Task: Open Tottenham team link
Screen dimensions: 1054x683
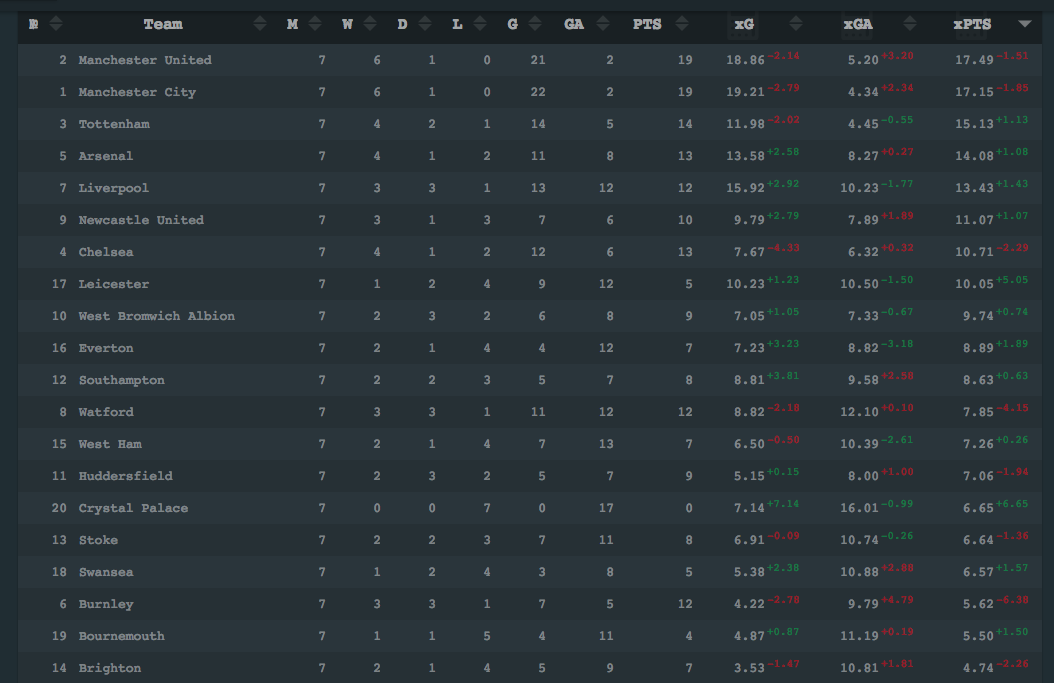Action: tap(114, 124)
